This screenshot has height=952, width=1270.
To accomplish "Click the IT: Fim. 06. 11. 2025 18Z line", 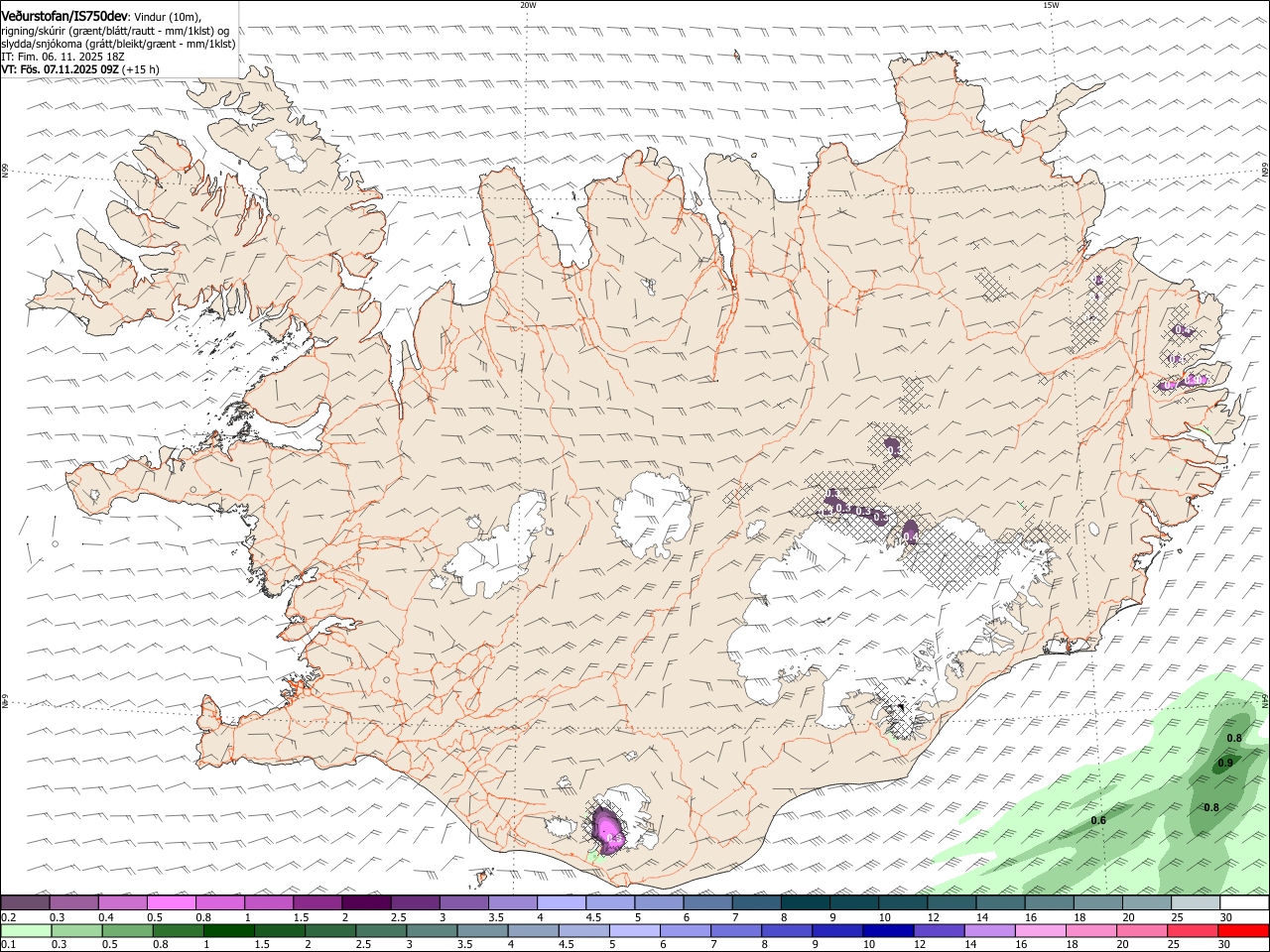I will pos(63,57).
